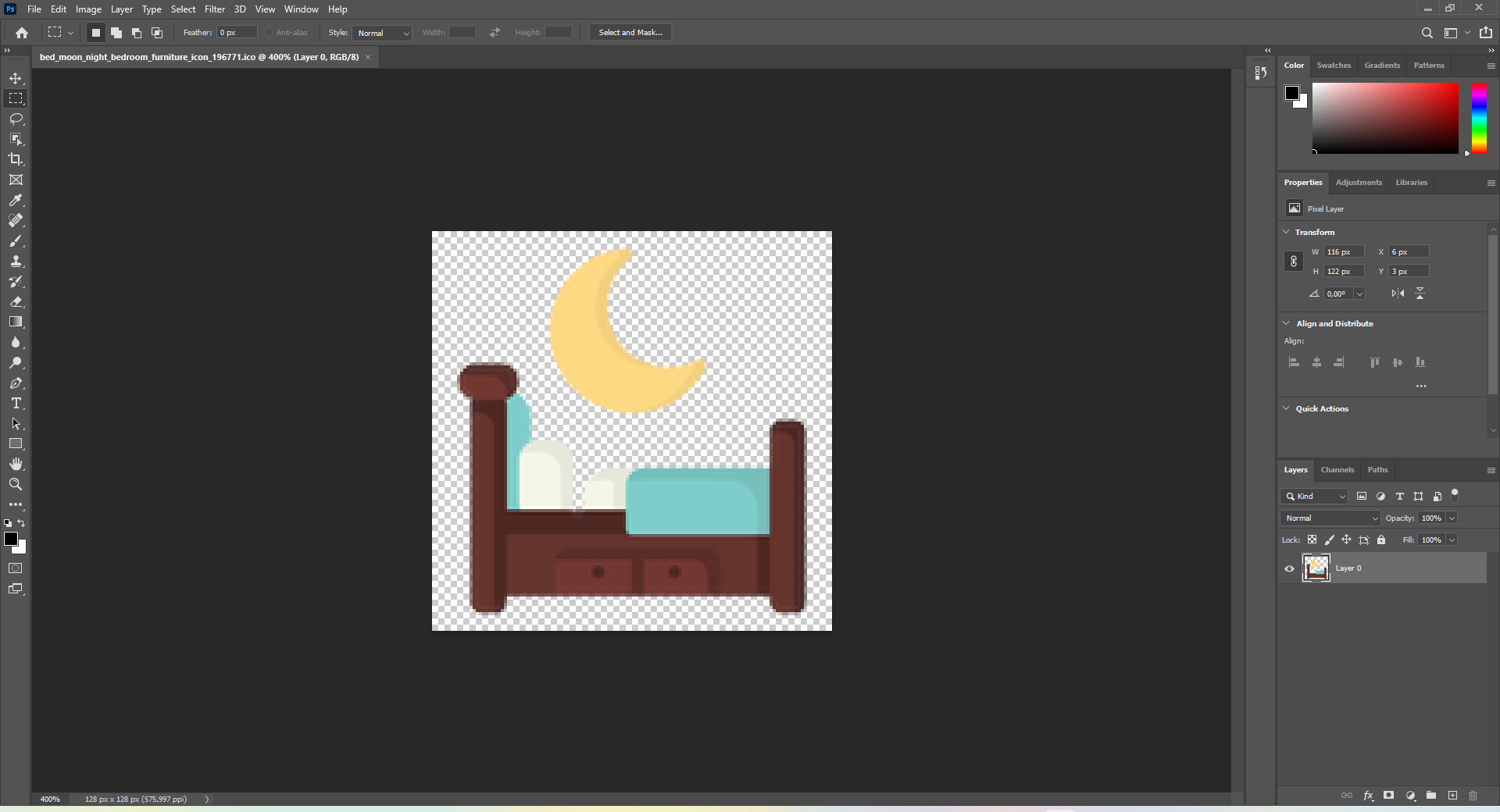Open the Image menu
Image resolution: width=1500 pixels, height=812 pixels.
coord(88,9)
